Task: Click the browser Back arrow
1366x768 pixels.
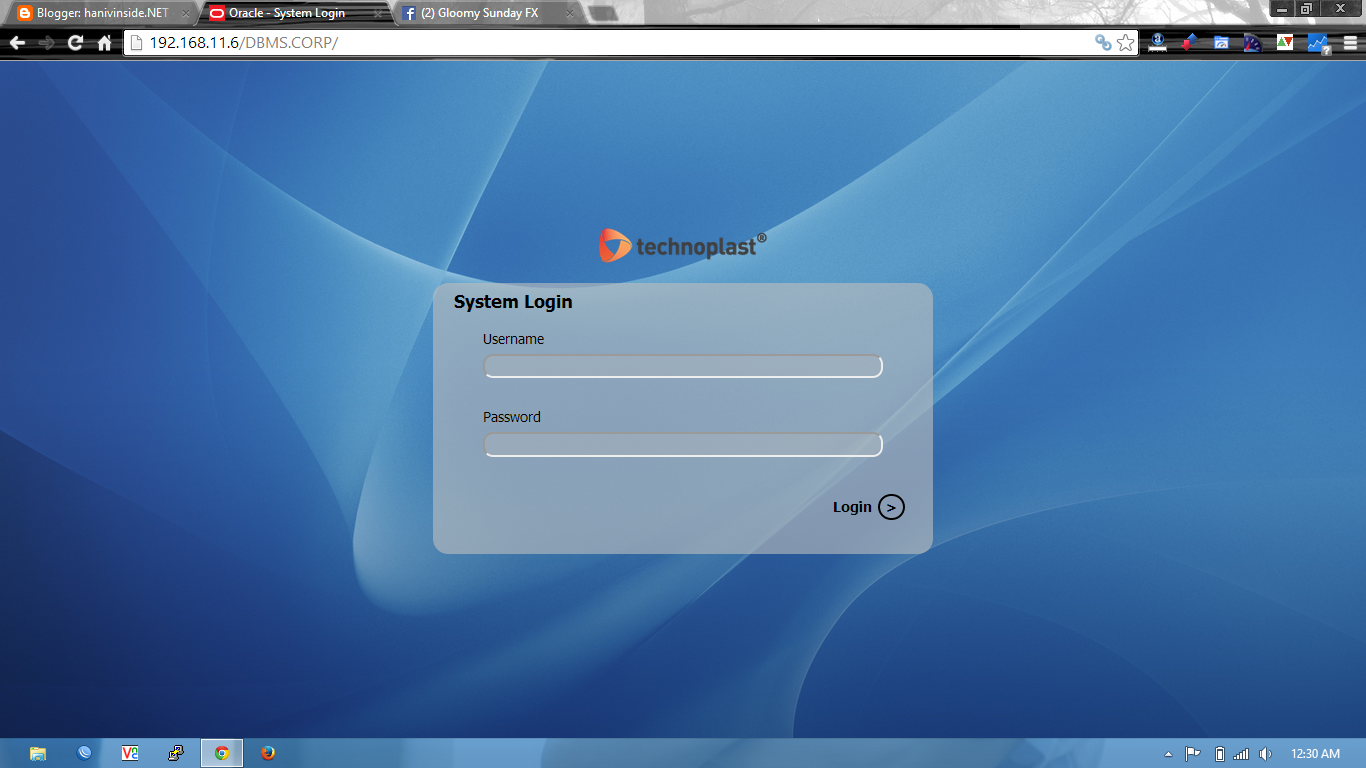Action: pyautogui.click(x=17, y=43)
